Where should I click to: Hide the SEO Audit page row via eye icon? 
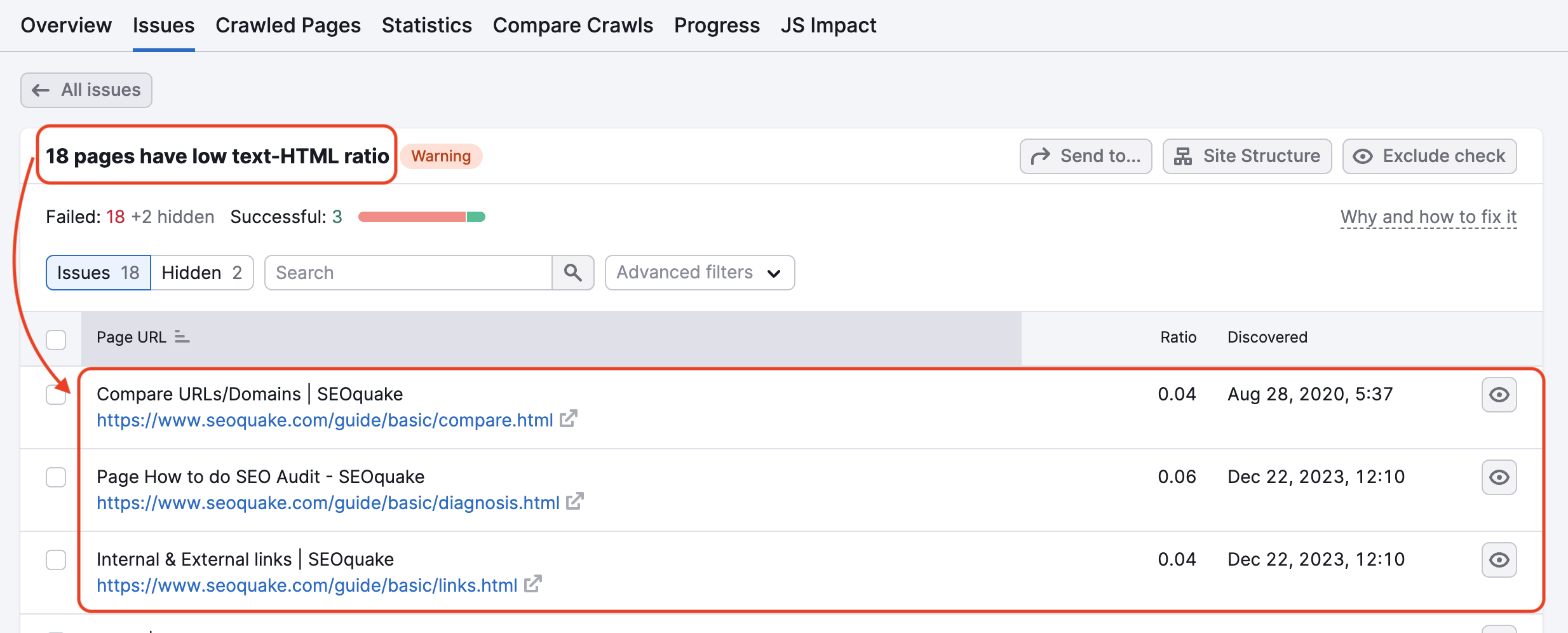coord(1499,477)
